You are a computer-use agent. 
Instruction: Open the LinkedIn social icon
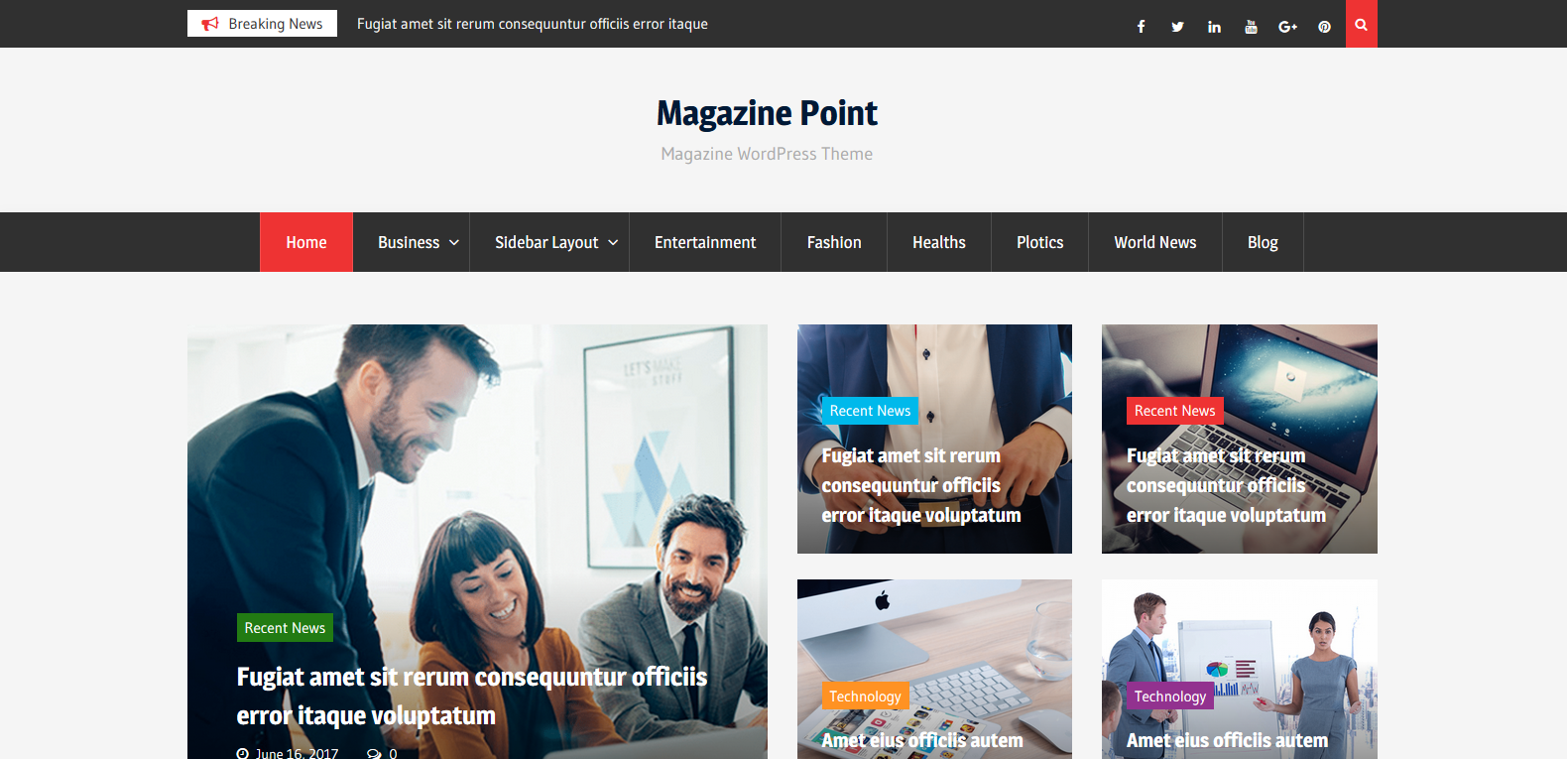pos(1214,27)
